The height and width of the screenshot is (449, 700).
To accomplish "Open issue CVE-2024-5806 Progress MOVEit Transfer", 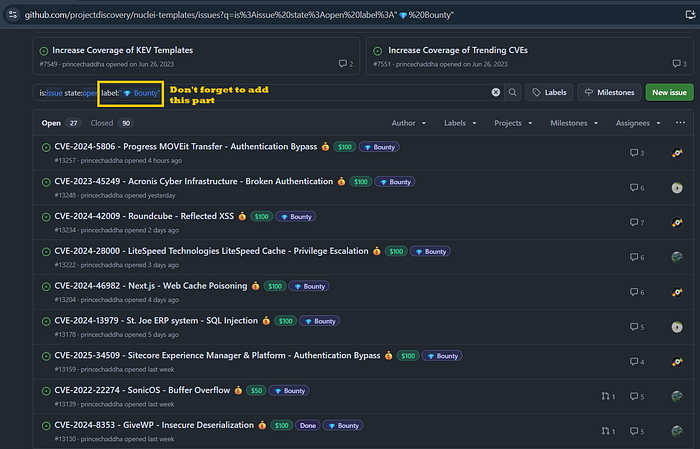I will (186, 147).
